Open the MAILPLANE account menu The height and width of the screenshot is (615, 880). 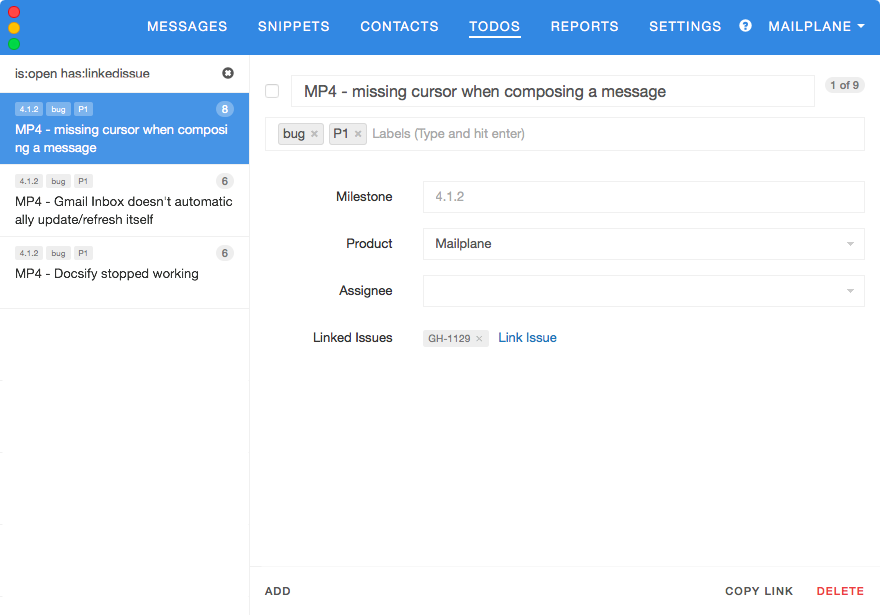pyautogui.click(x=816, y=27)
